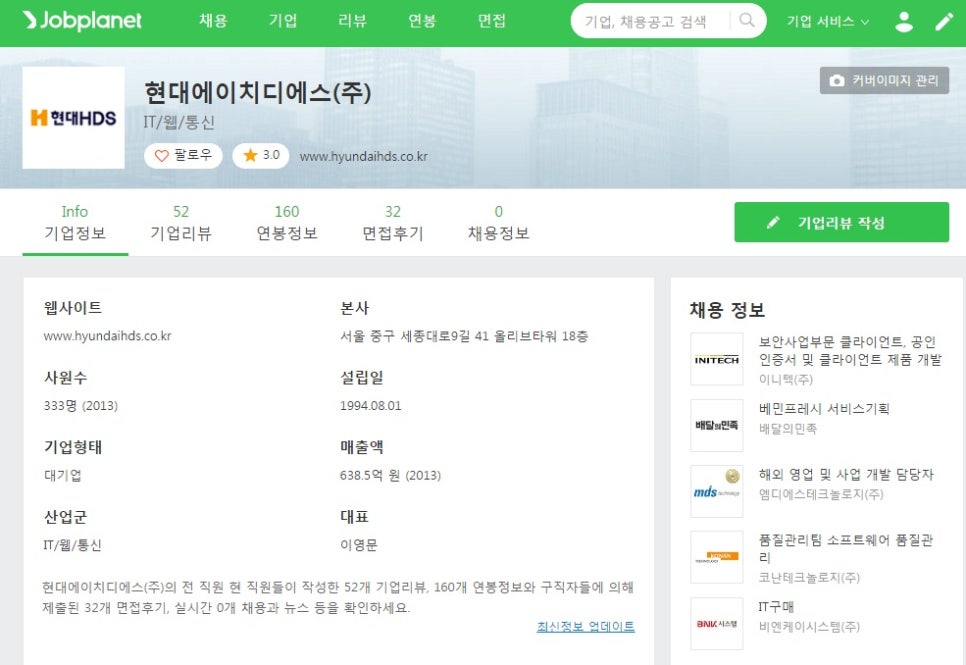Image resolution: width=966 pixels, height=665 pixels.
Task: Open 커버이미지 관리 camera button
Action: [884, 81]
